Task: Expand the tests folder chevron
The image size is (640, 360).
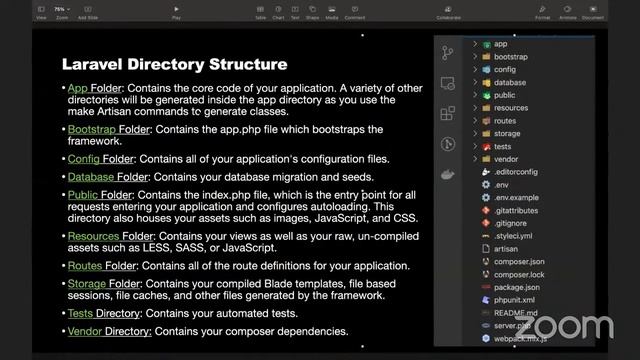Action: 475,146
